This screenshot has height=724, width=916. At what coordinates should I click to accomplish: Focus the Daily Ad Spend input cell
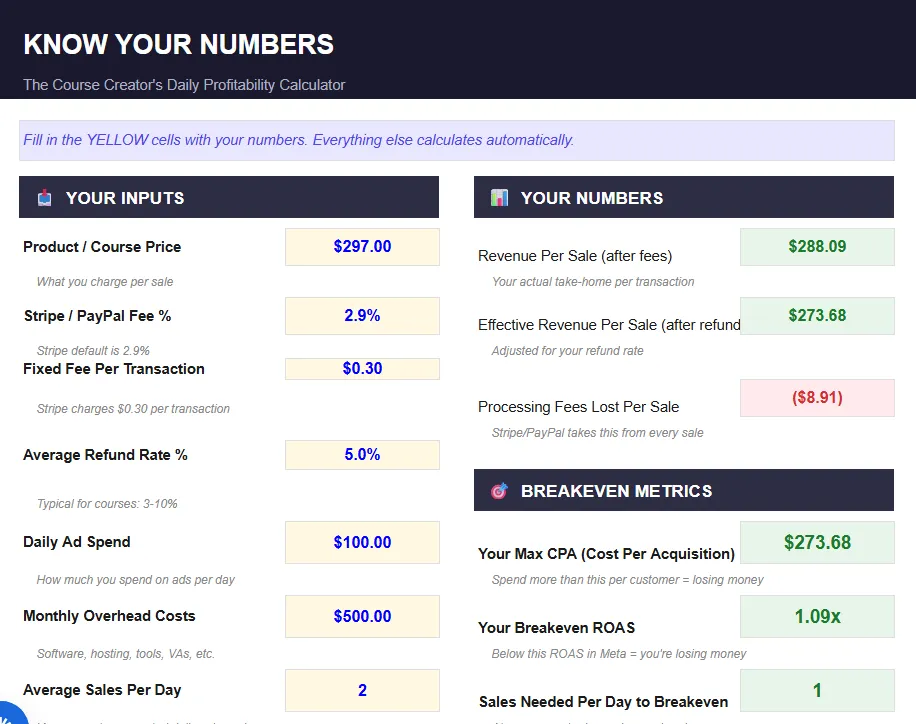362,543
